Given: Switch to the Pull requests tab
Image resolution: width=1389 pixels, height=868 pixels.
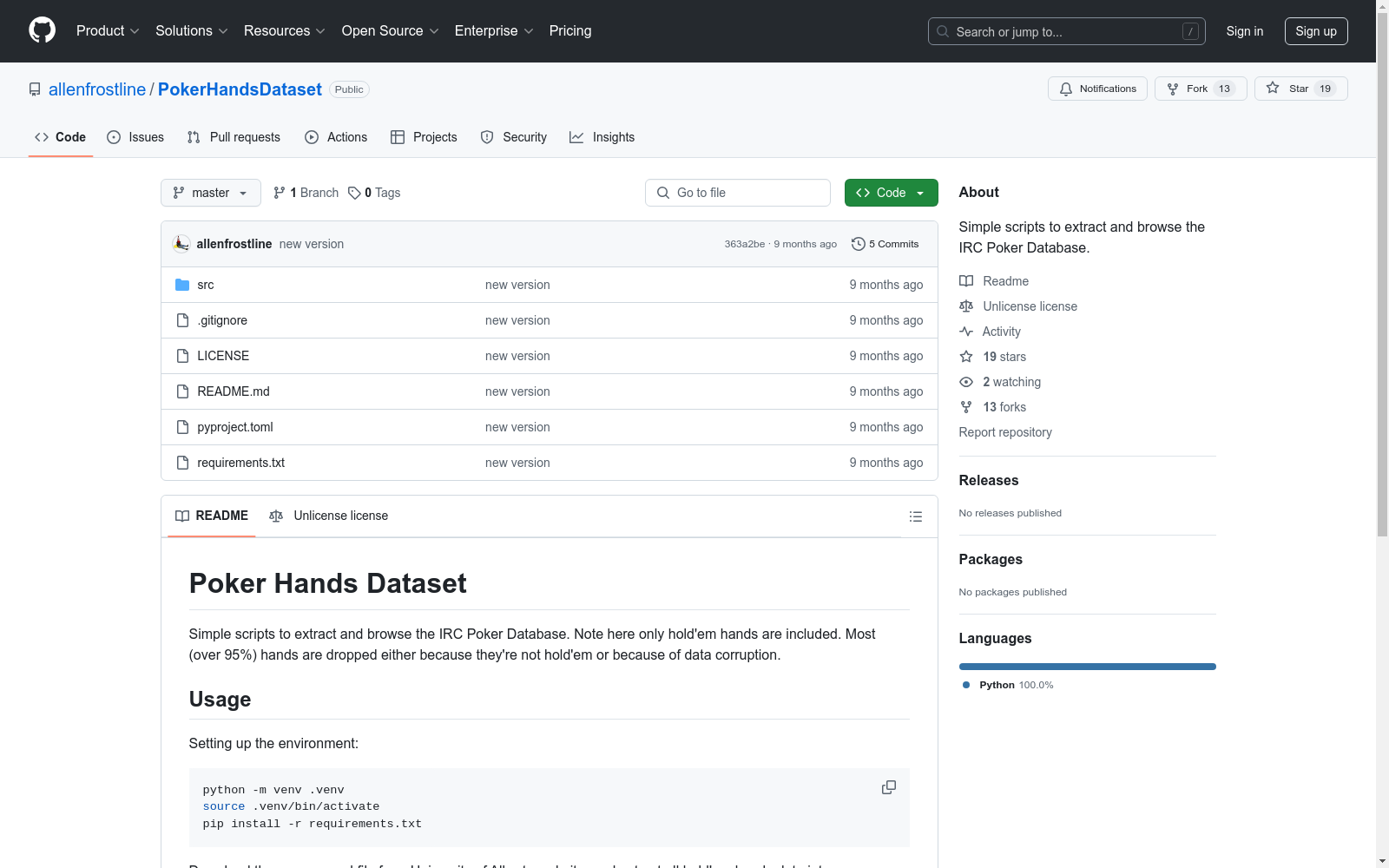Looking at the screenshot, I should point(234,137).
